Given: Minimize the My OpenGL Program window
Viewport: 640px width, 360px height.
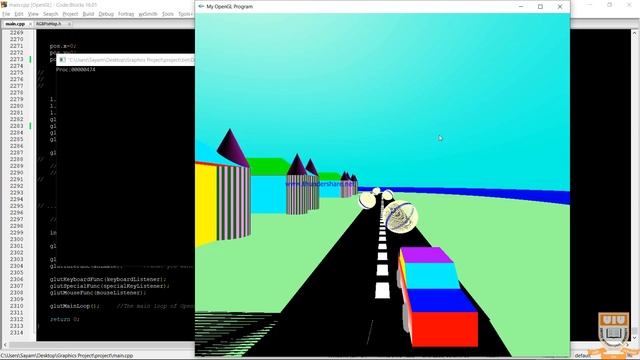Looking at the screenshot, I should (521, 7).
